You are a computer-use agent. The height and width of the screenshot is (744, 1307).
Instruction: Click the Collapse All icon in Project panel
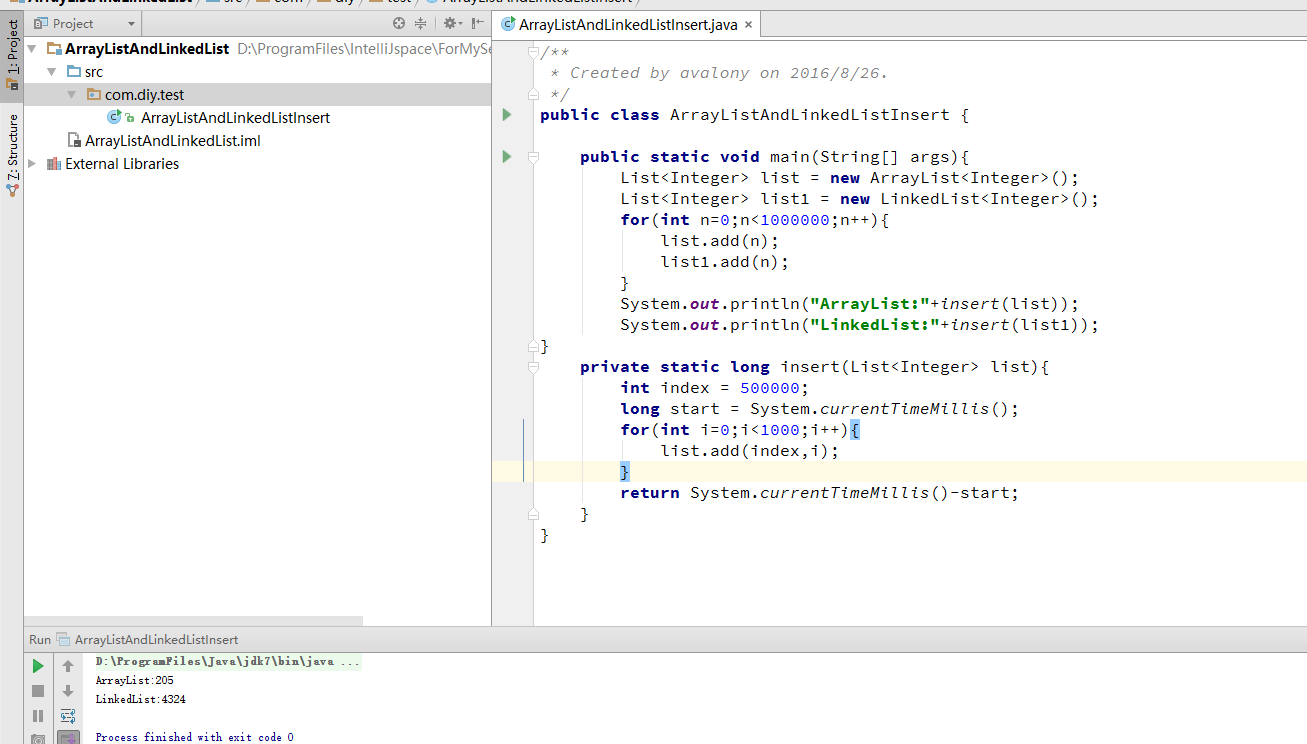[x=420, y=23]
